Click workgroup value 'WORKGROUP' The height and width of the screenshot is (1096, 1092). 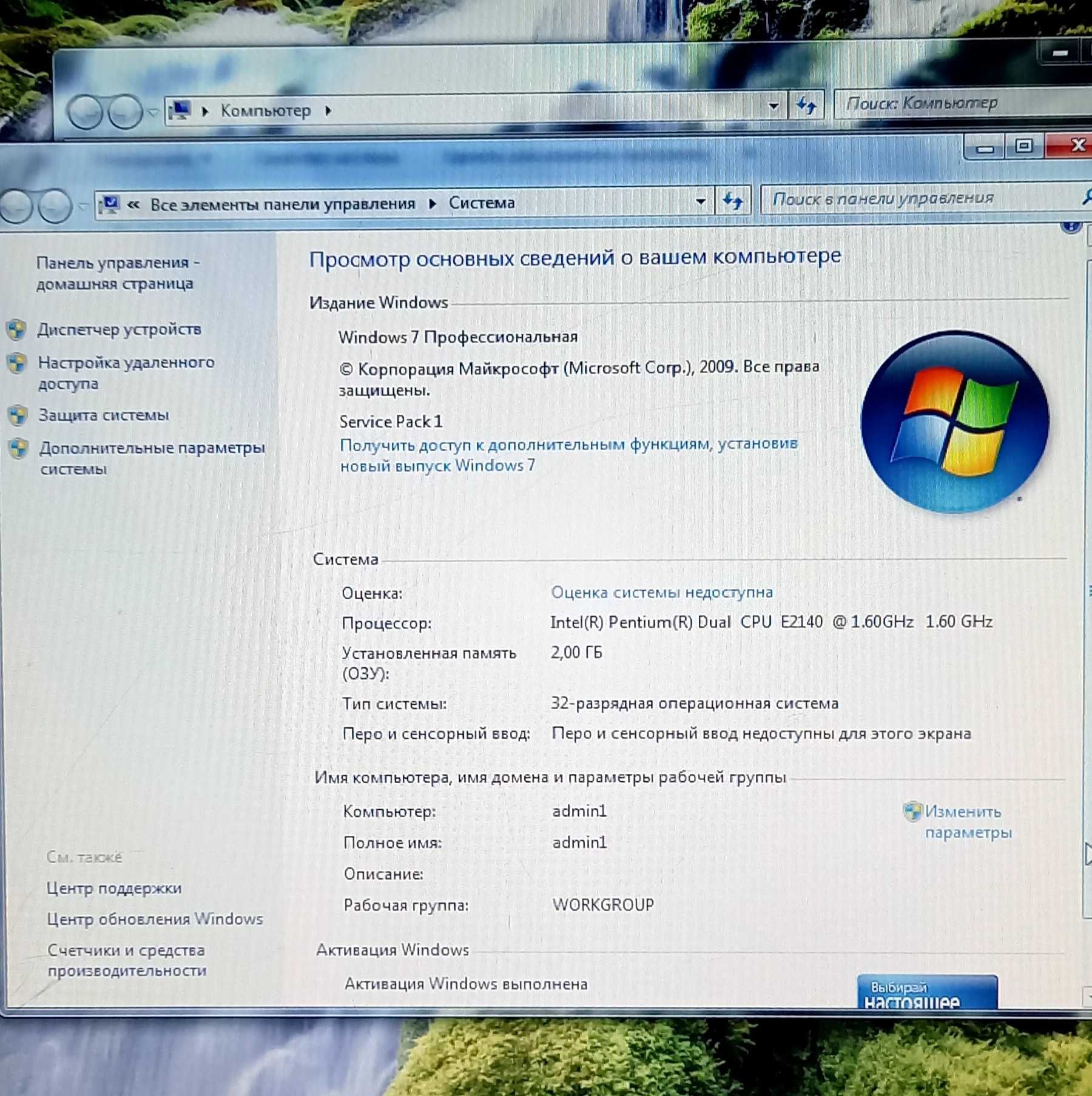(603, 904)
